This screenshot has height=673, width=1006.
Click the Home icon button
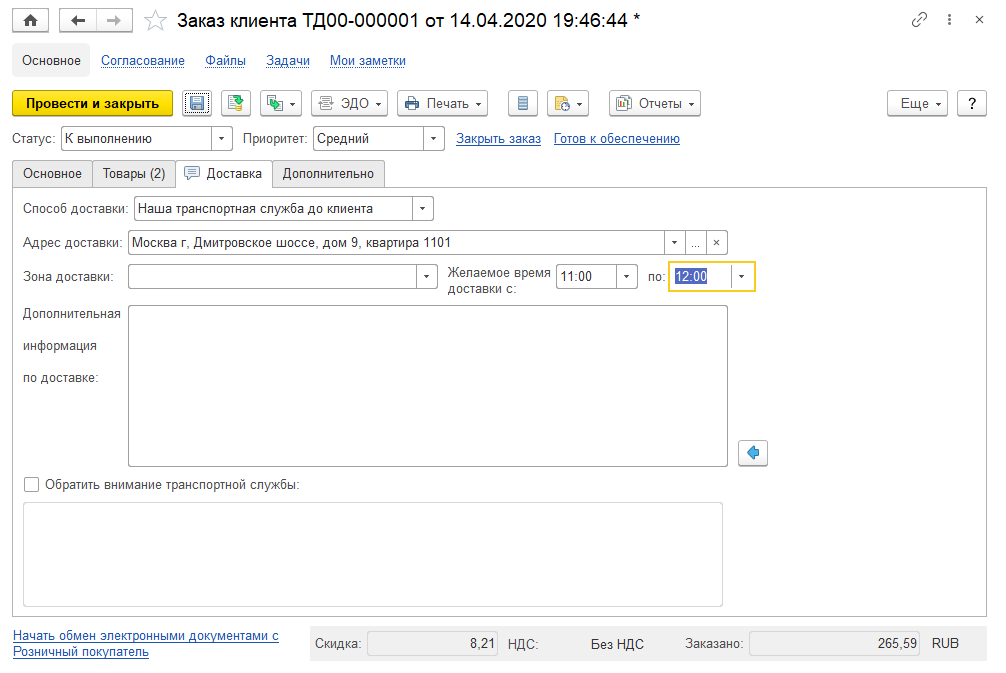click(30, 21)
